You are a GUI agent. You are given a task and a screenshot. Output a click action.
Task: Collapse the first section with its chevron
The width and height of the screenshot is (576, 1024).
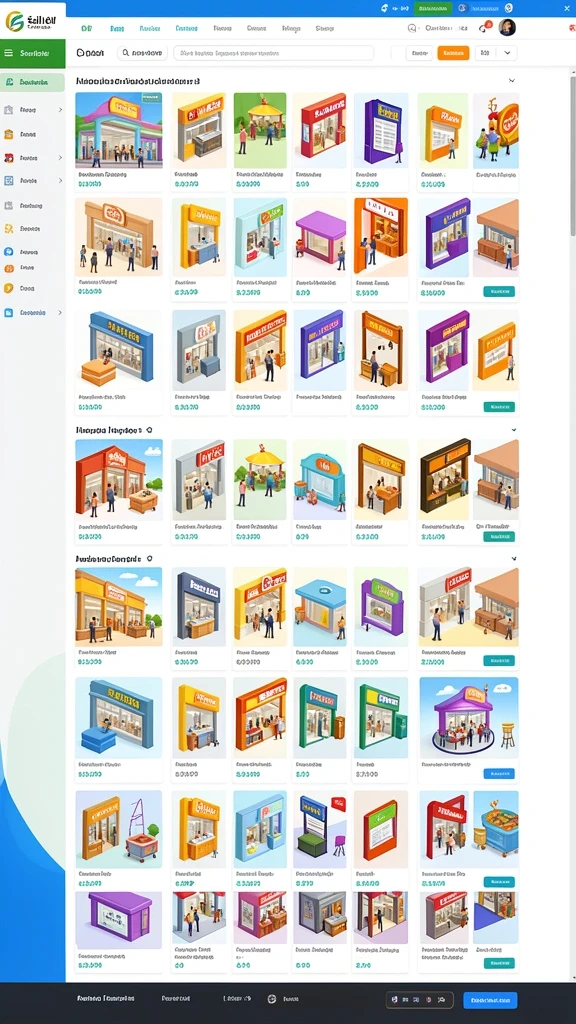[x=512, y=81]
